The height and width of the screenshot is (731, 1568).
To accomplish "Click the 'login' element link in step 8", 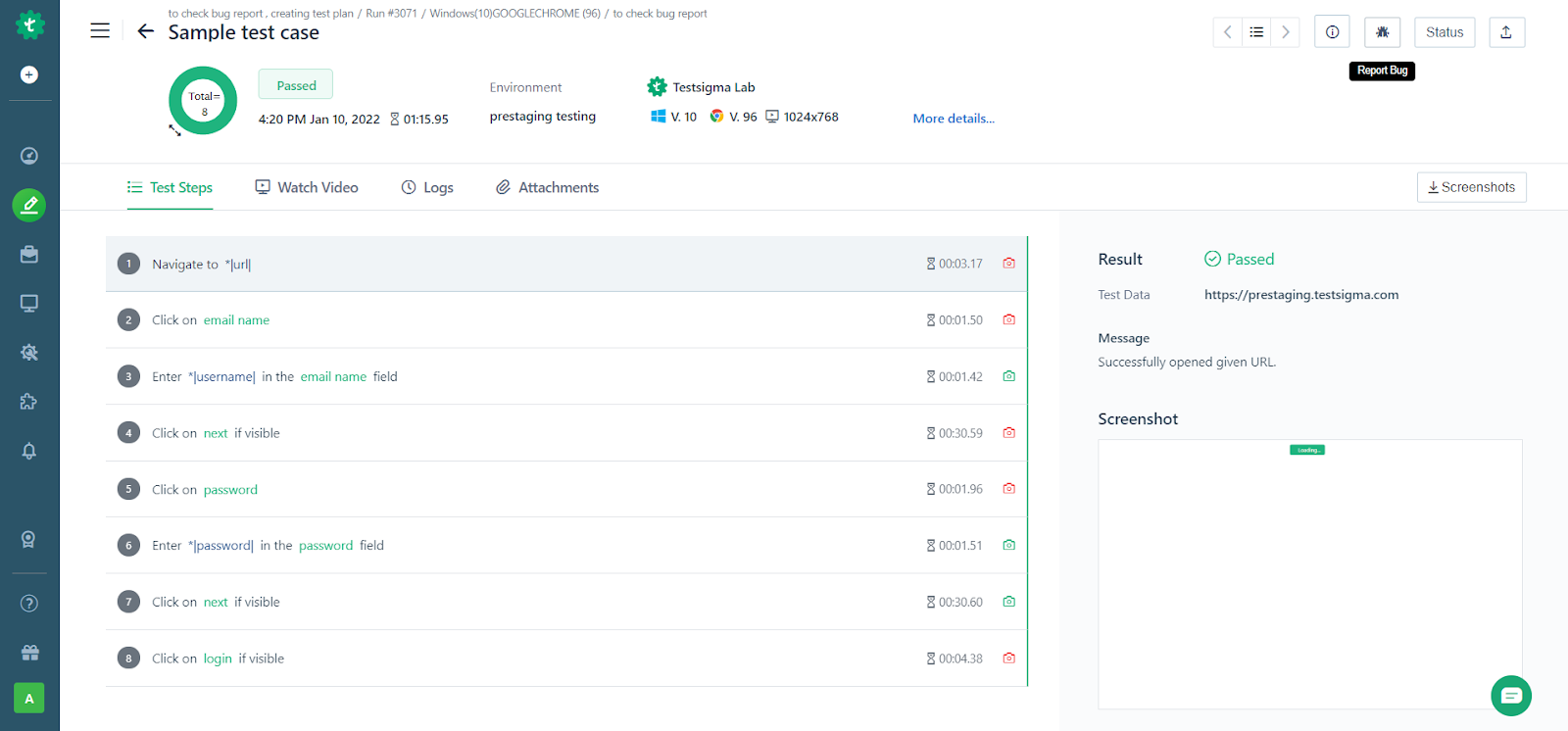I will click(x=218, y=658).
